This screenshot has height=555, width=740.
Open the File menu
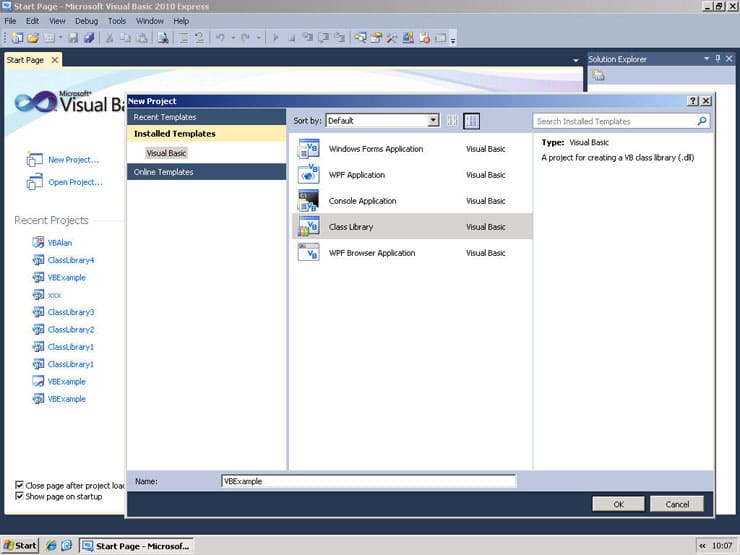pyautogui.click(x=10, y=21)
